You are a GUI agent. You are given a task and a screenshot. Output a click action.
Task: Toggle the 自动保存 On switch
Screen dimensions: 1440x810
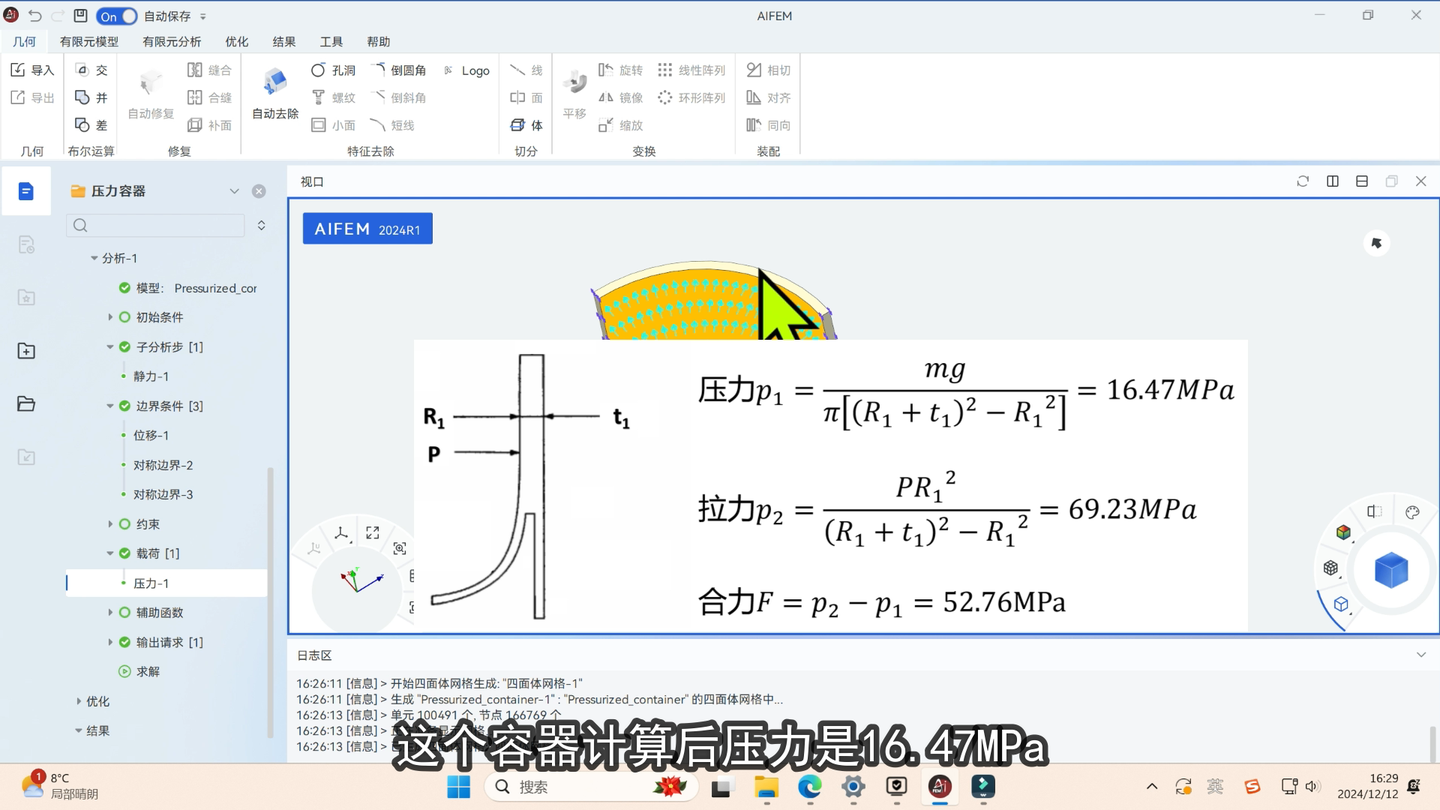click(x=116, y=16)
